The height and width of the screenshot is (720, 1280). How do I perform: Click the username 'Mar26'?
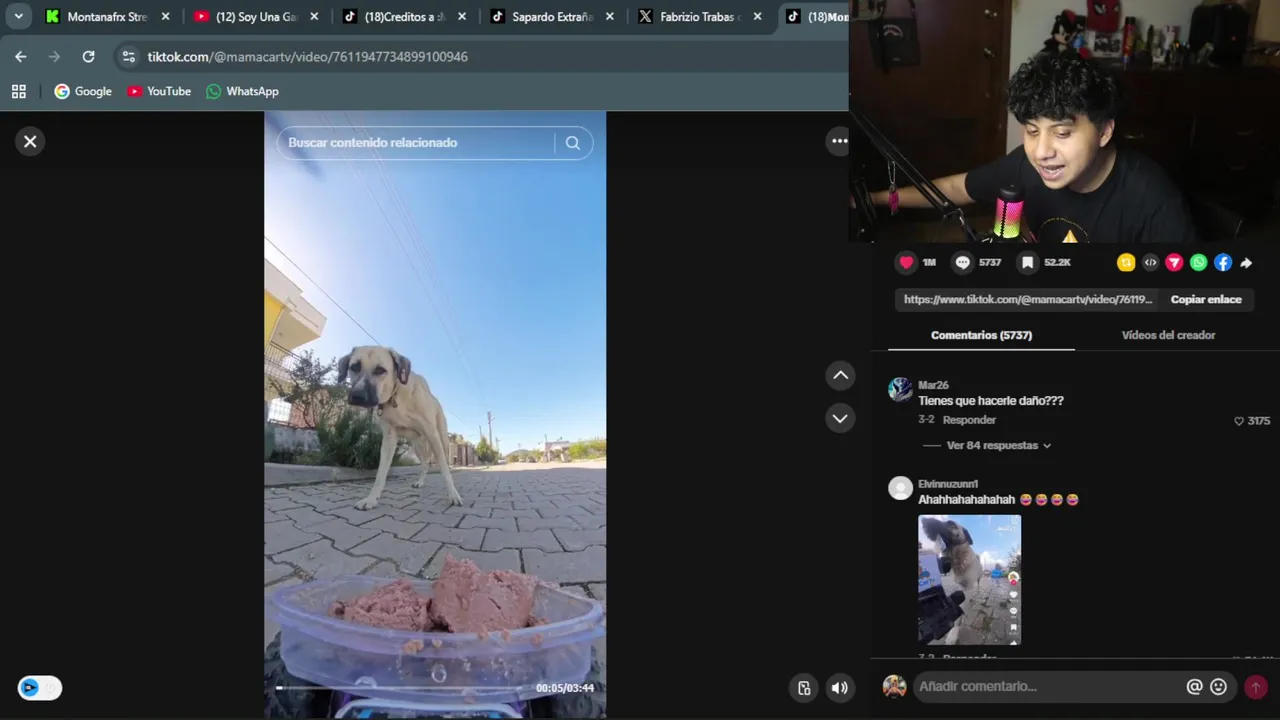coord(933,385)
